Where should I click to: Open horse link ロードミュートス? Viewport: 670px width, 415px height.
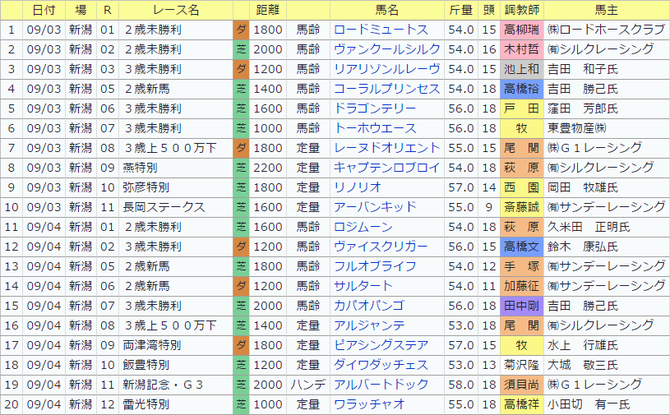pyautogui.click(x=381, y=30)
